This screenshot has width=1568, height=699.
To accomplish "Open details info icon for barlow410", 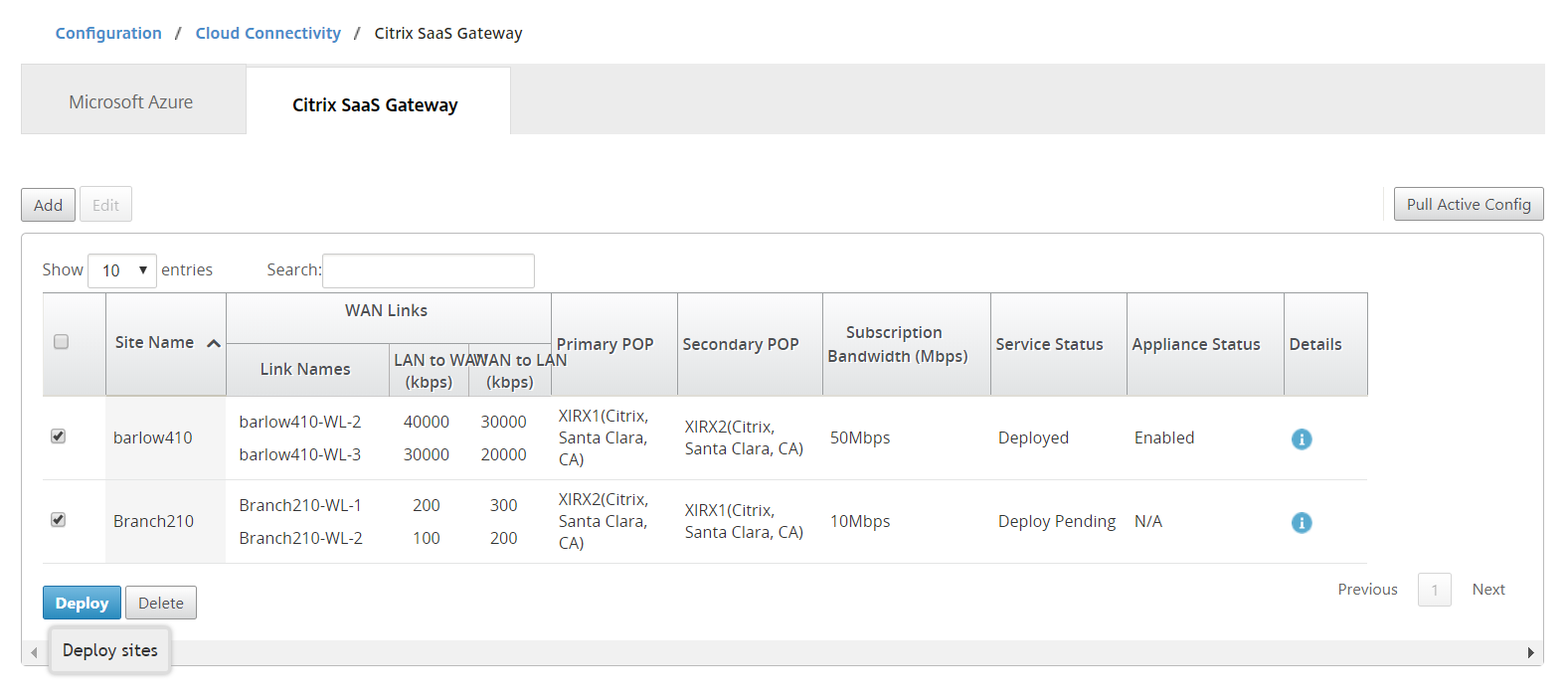I will pyautogui.click(x=1301, y=438).
